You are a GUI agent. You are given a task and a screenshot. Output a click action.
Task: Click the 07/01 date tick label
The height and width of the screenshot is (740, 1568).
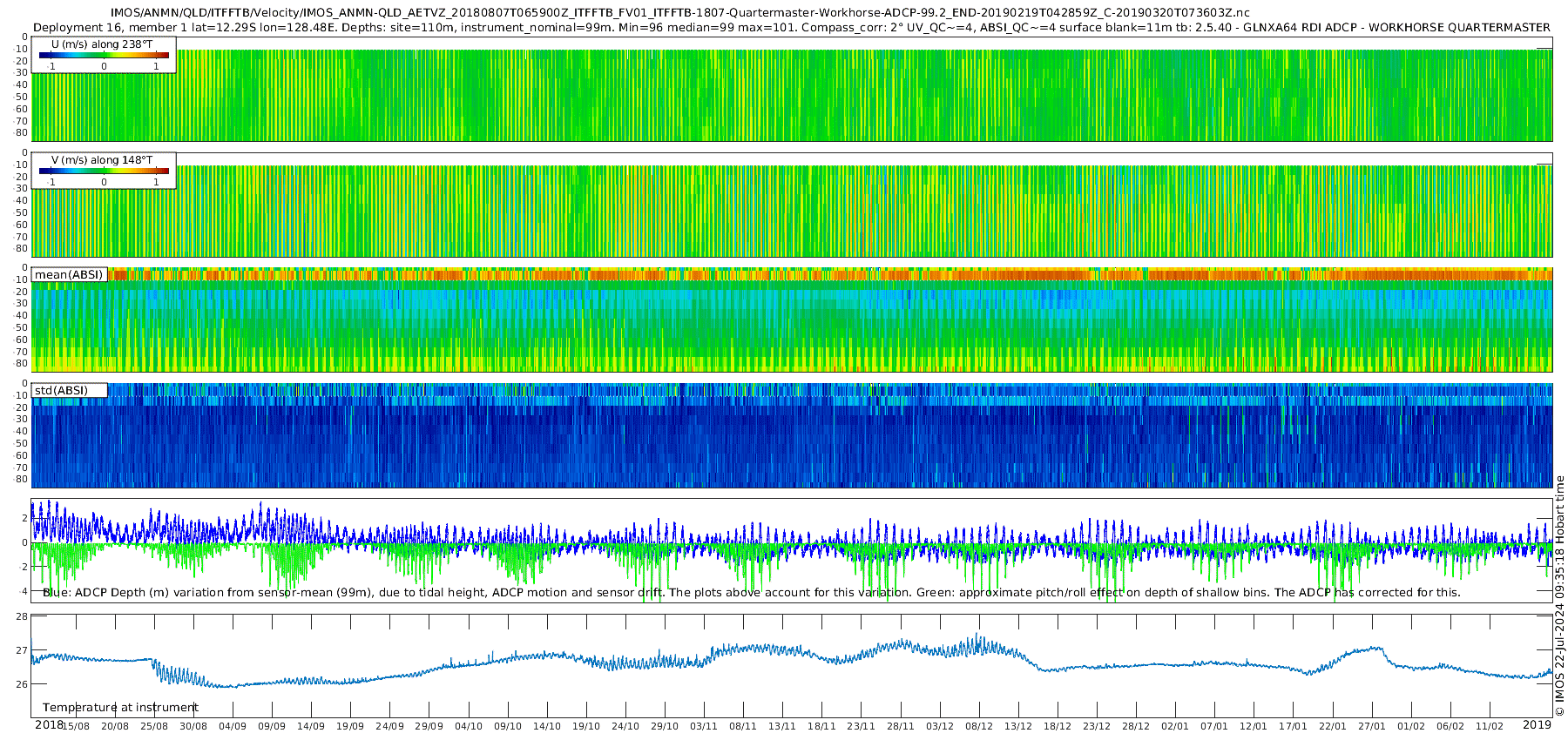point(1214,726)
